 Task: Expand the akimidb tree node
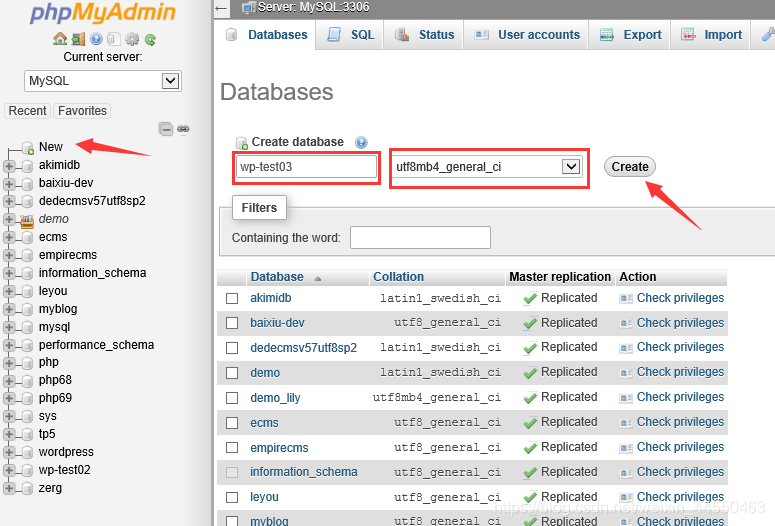pyautogui.click(x=8, y=166)
